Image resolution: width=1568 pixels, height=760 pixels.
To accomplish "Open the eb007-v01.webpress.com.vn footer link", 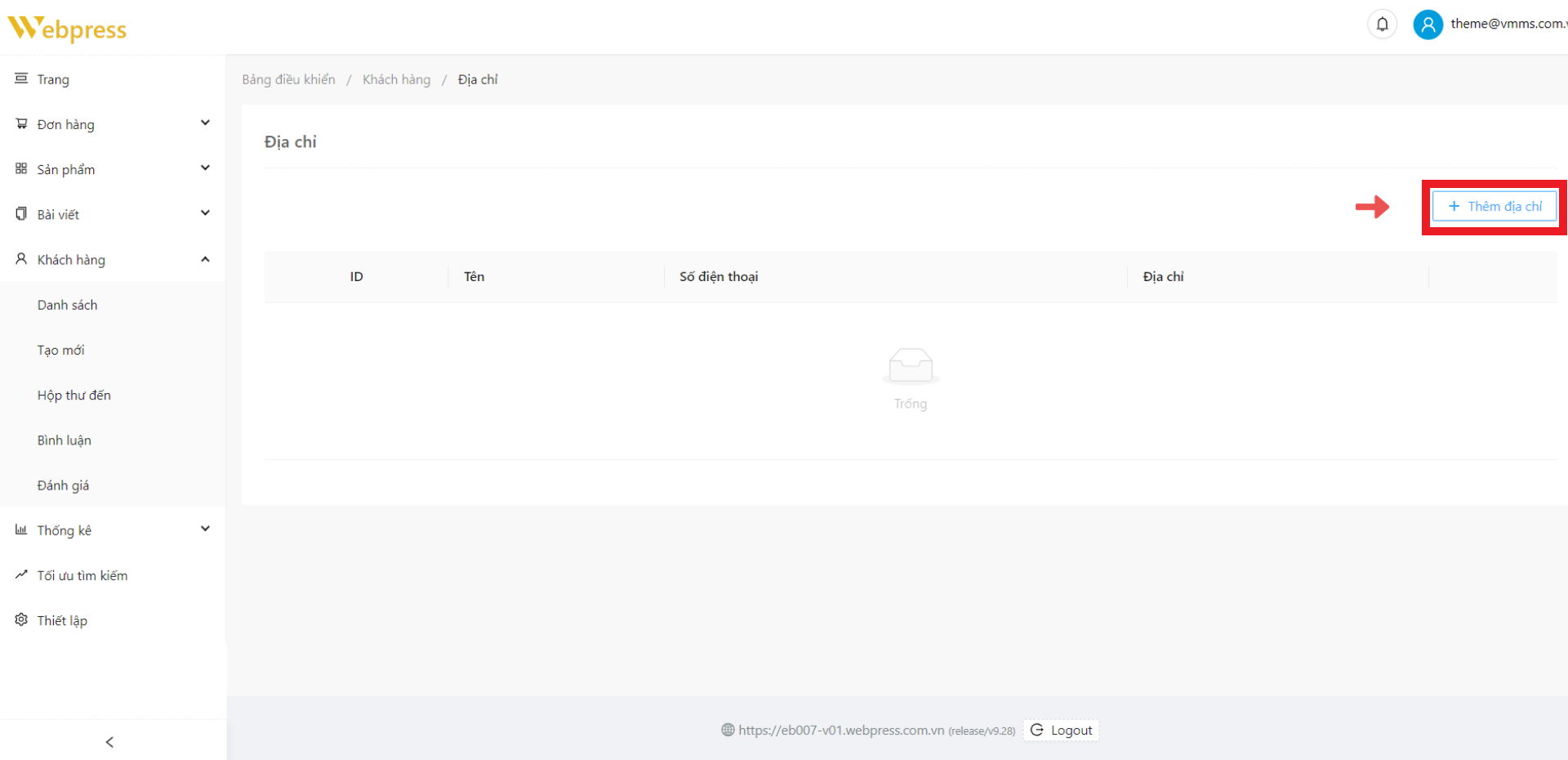I will pos(840,730).
